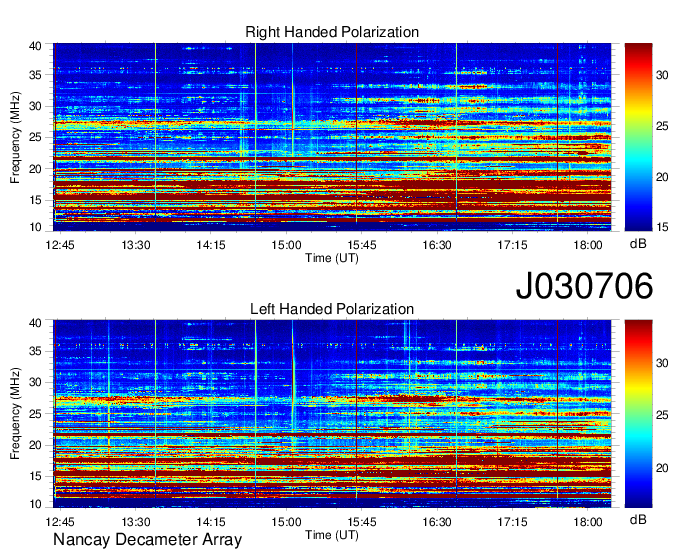Click the 18:00 time tick on left-handed plot

(x=588, y=522)
